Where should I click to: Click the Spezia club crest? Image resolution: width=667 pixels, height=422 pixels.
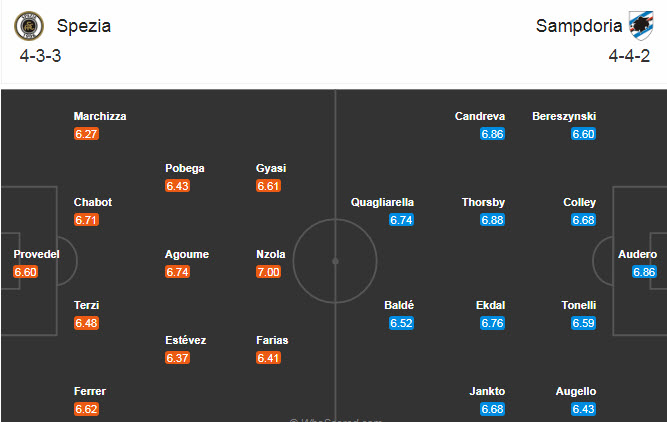click(33, 26)
